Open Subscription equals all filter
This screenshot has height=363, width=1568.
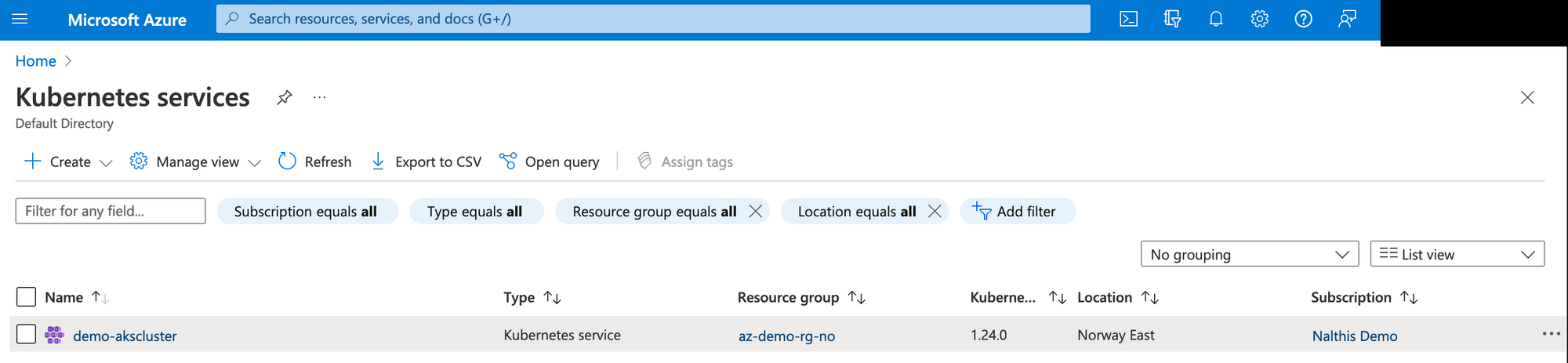(306, 212)
